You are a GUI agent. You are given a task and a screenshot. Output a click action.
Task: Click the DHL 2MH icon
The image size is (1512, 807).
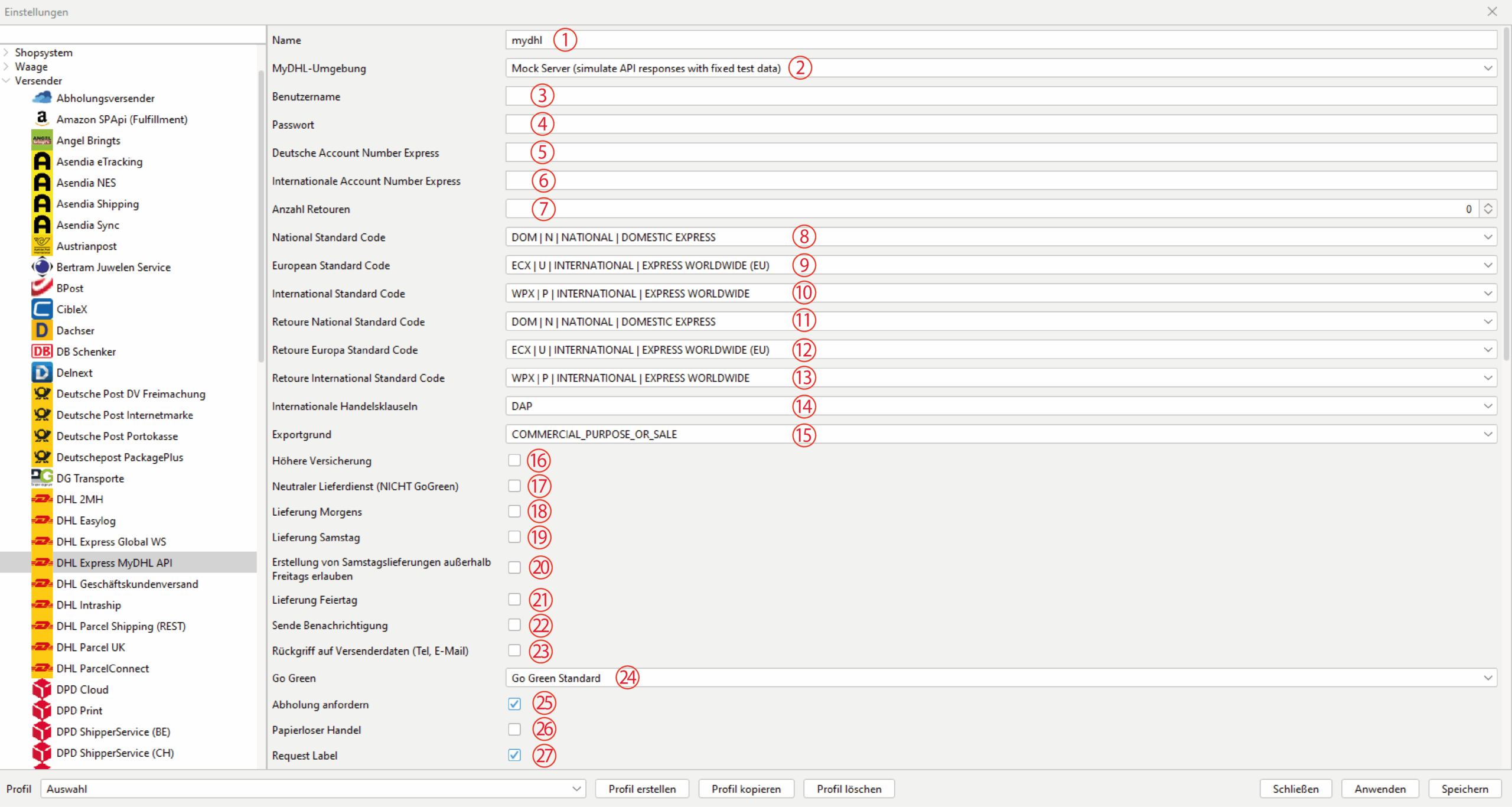42,499
